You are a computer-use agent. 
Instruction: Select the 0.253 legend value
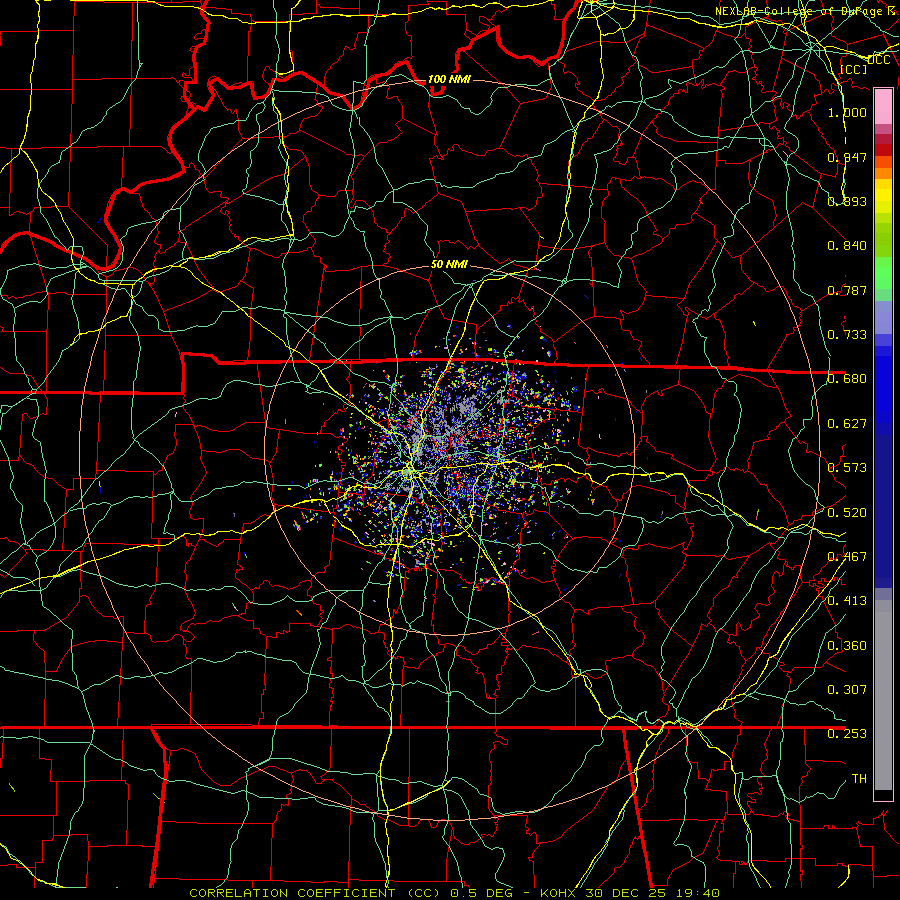847,734
